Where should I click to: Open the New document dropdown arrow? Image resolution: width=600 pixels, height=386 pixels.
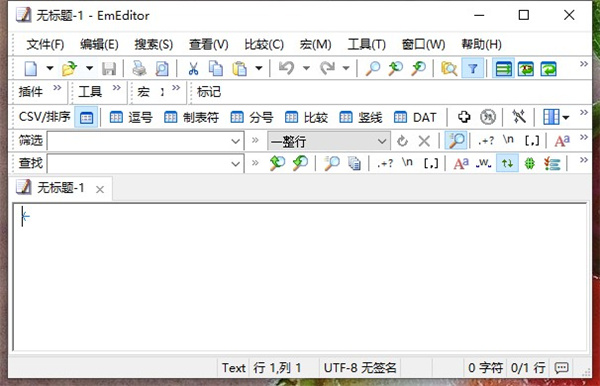[49, 68]
